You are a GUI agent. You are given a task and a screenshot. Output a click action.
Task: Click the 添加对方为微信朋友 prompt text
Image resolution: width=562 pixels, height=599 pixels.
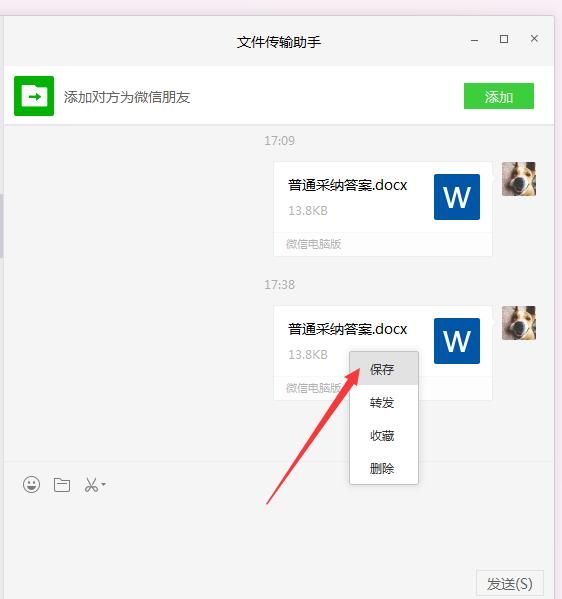point(127,97)
